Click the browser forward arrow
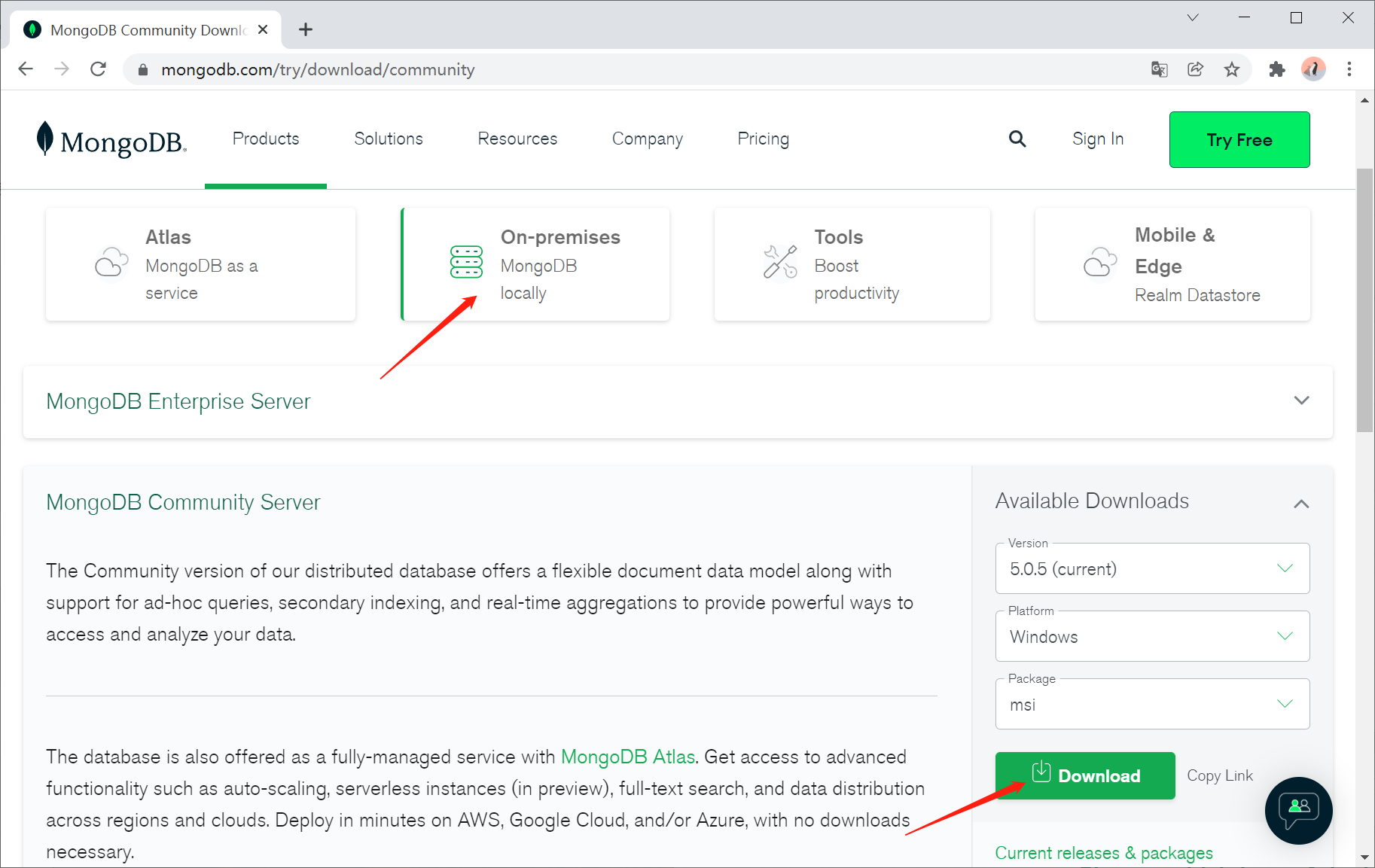Viewport: 1375px width, 868px height. tap(62, 69)
